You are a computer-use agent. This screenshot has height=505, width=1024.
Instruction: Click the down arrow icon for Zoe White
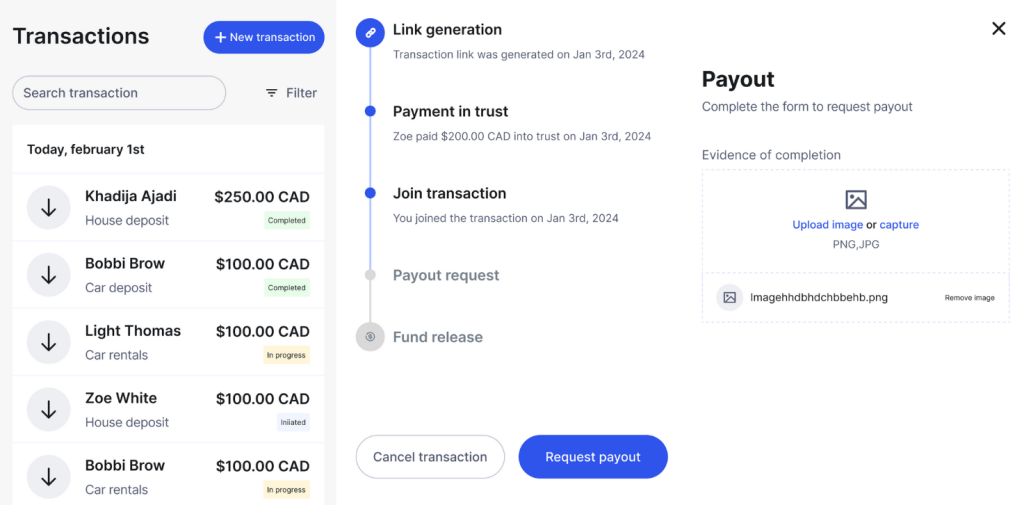tap(48, 409)
